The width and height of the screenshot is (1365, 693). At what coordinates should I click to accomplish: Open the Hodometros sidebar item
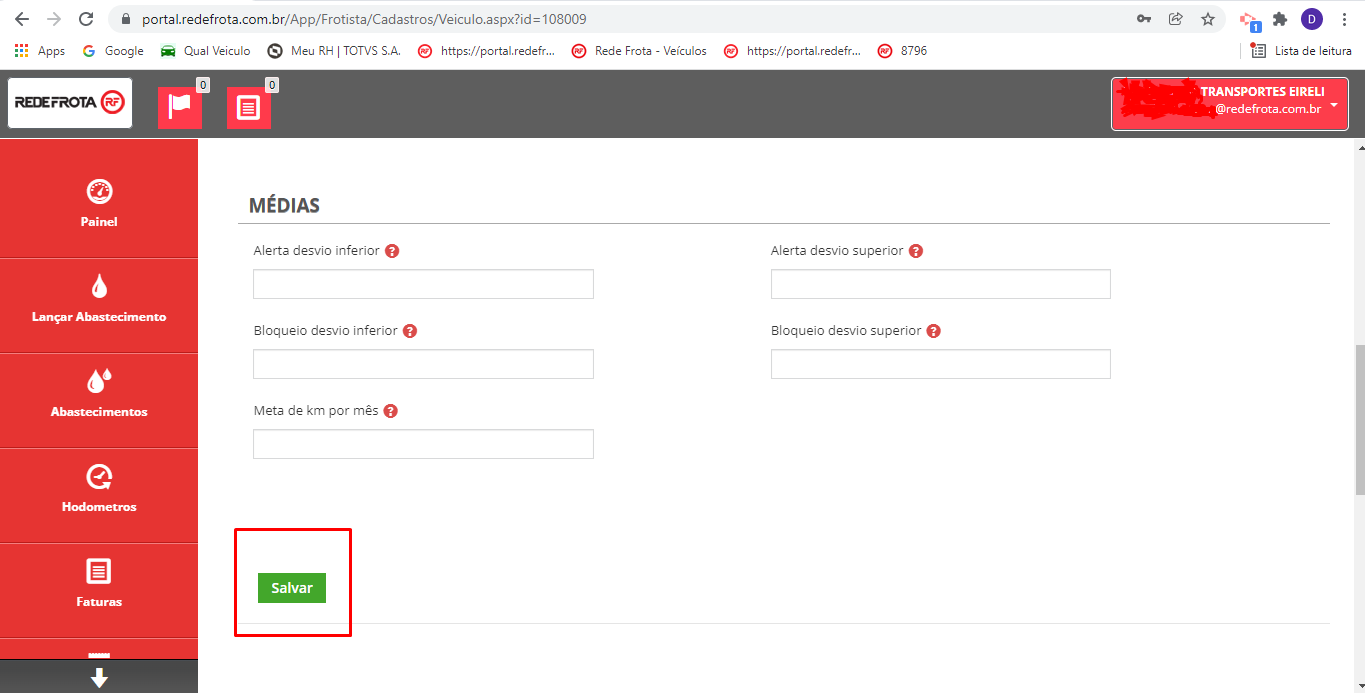click(99, 489)
